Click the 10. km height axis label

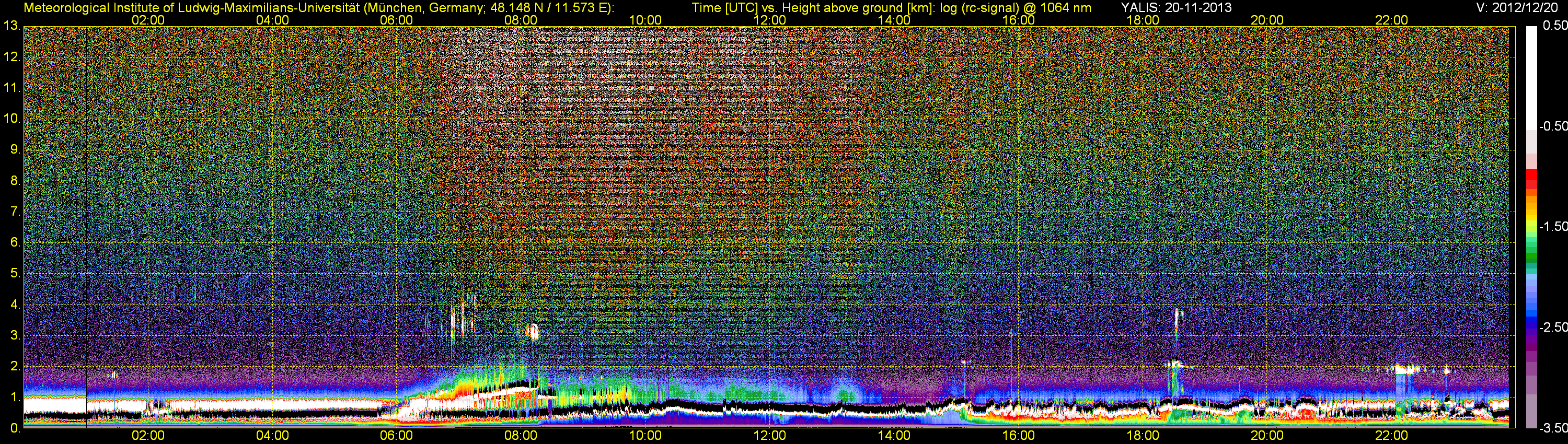11,118
